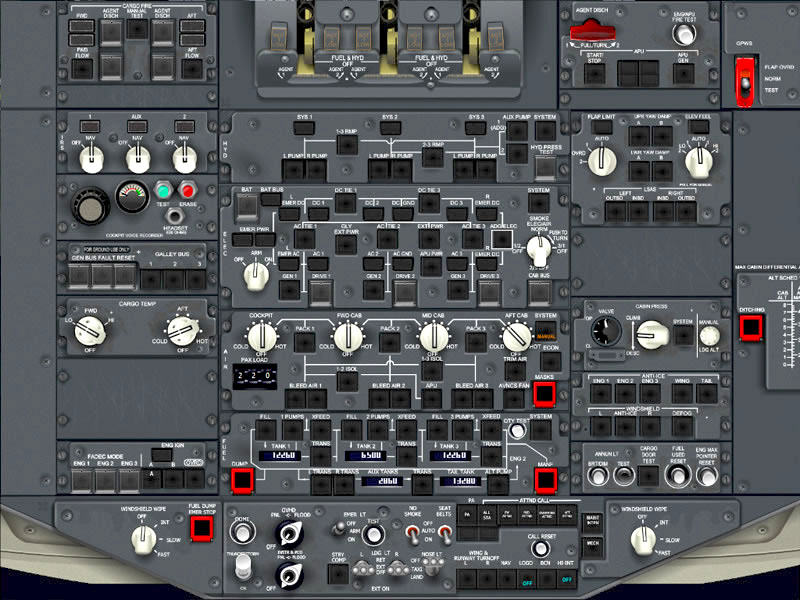The image size is (800, 600).
Task: Flip the NOSE LT TAXI/LAND switch
Action: point(435,564)
